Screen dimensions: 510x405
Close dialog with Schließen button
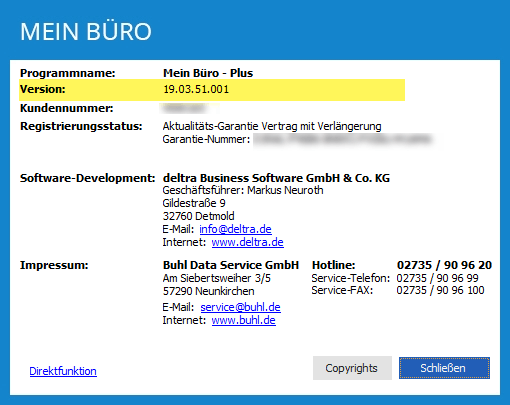[x=444, y=368]
